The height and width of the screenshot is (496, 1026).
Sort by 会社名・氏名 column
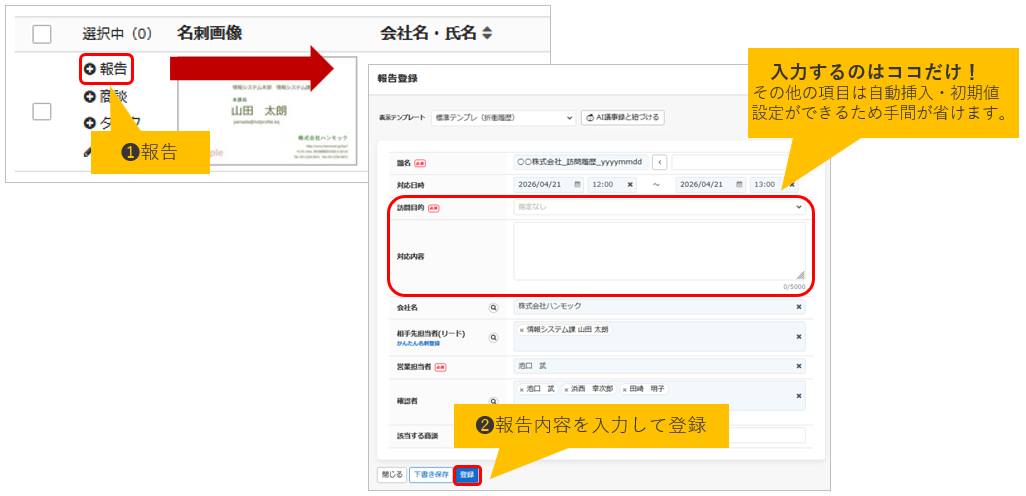(487, 34)
